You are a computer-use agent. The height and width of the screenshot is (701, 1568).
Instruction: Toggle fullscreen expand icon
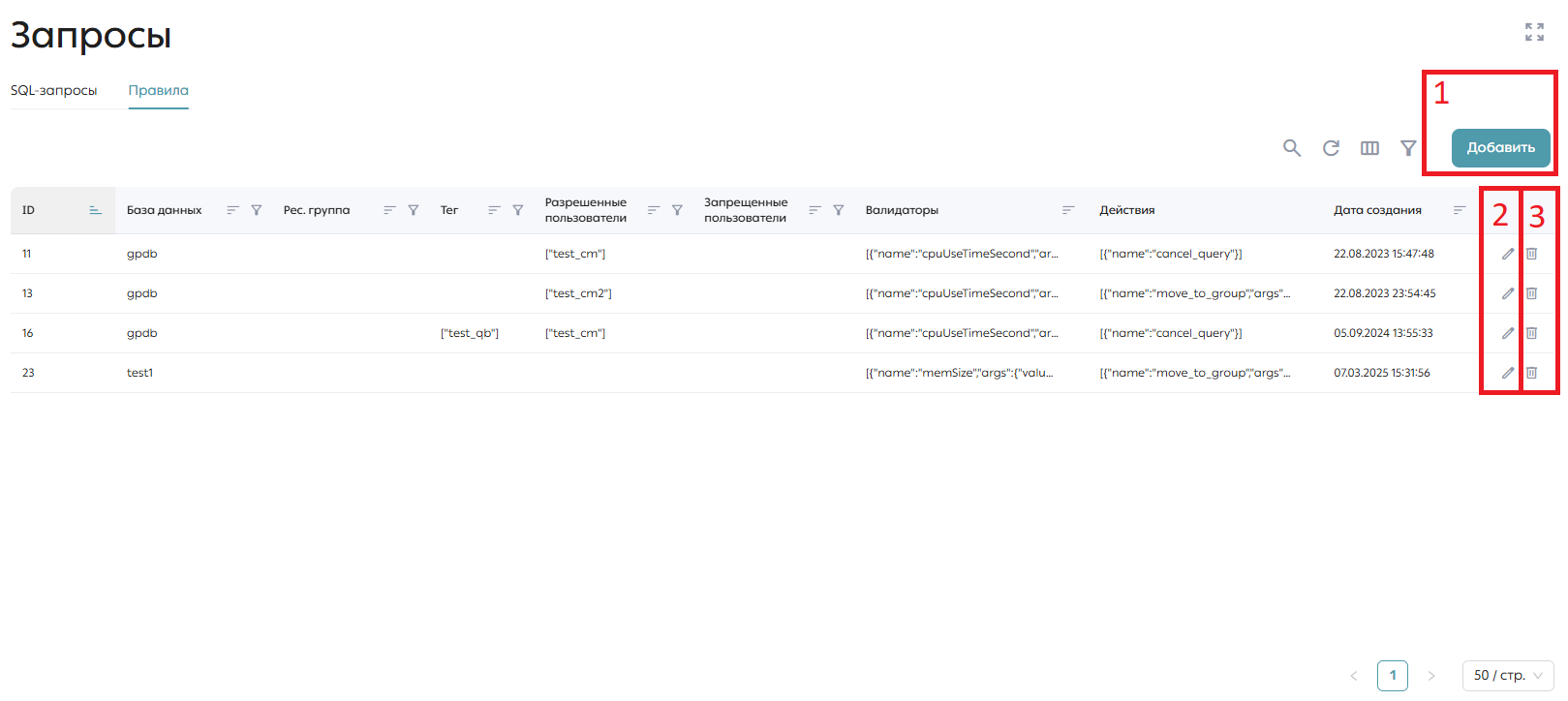(1534, 32)
